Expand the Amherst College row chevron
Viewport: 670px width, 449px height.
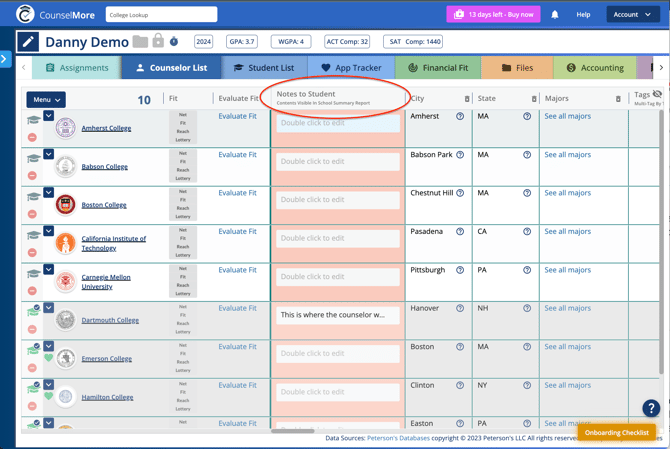click(49, 115)
